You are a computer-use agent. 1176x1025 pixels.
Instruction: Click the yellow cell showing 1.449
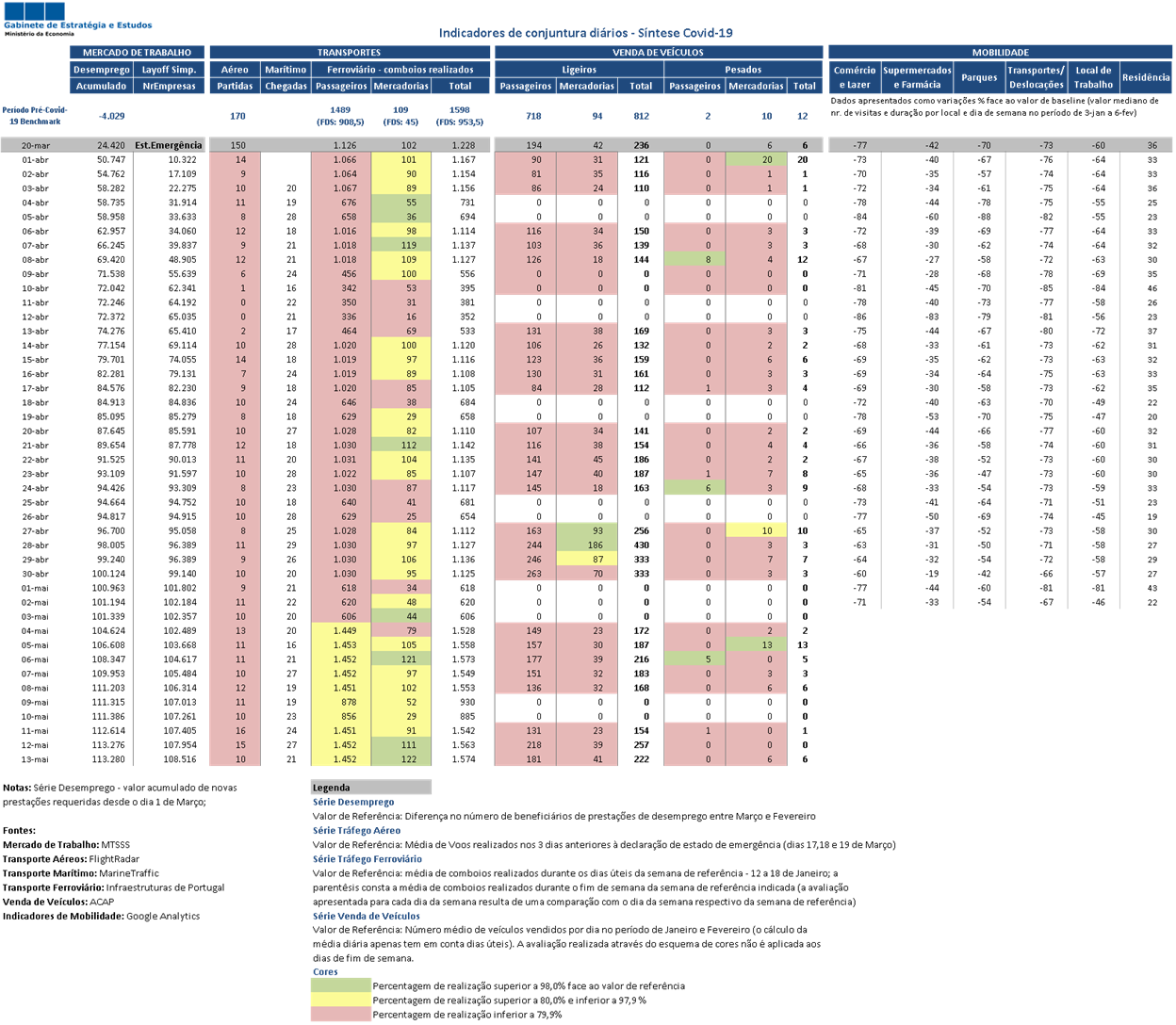[341, 631]
